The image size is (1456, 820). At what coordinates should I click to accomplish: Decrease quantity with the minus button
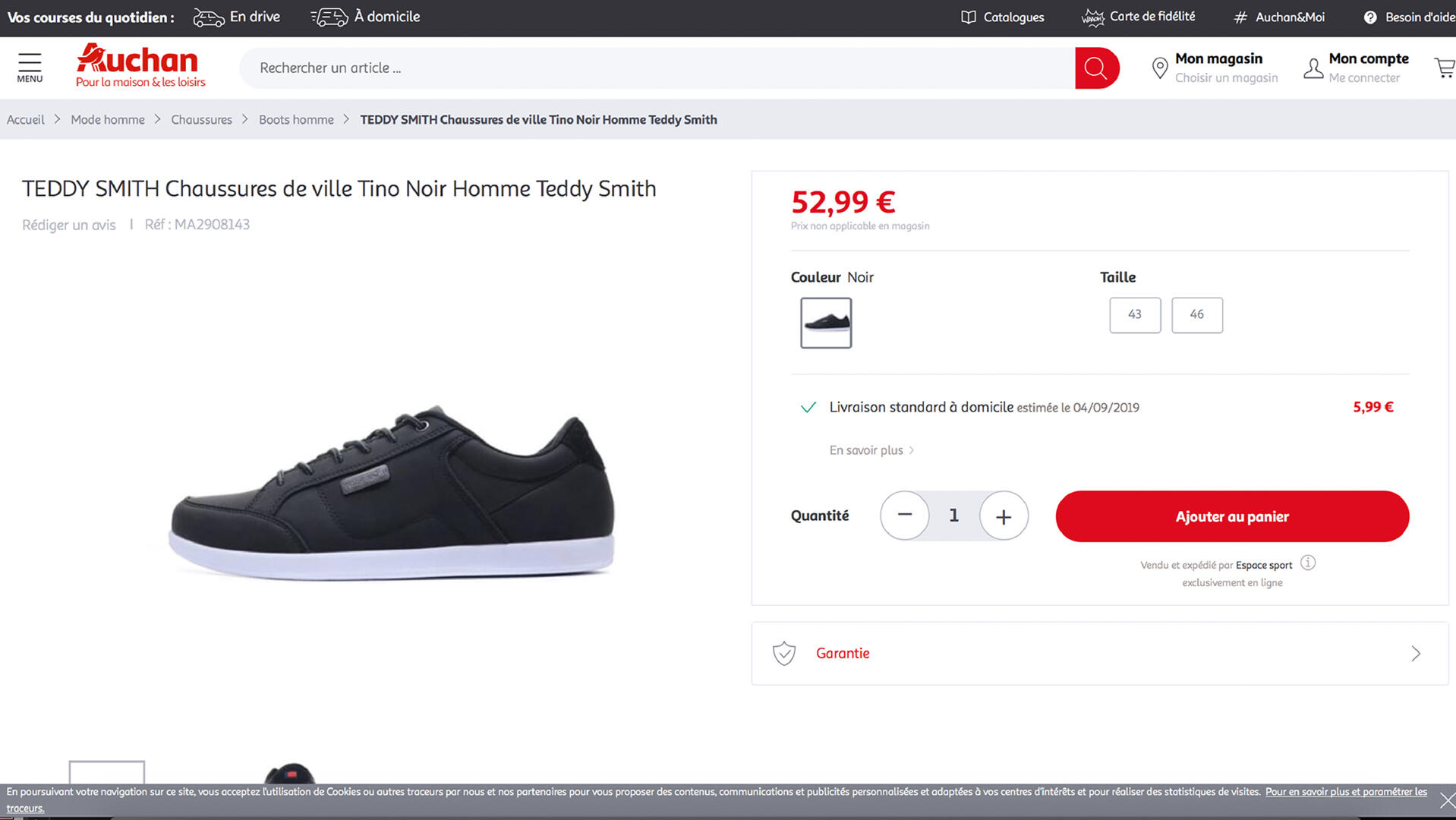coord(904,516)
